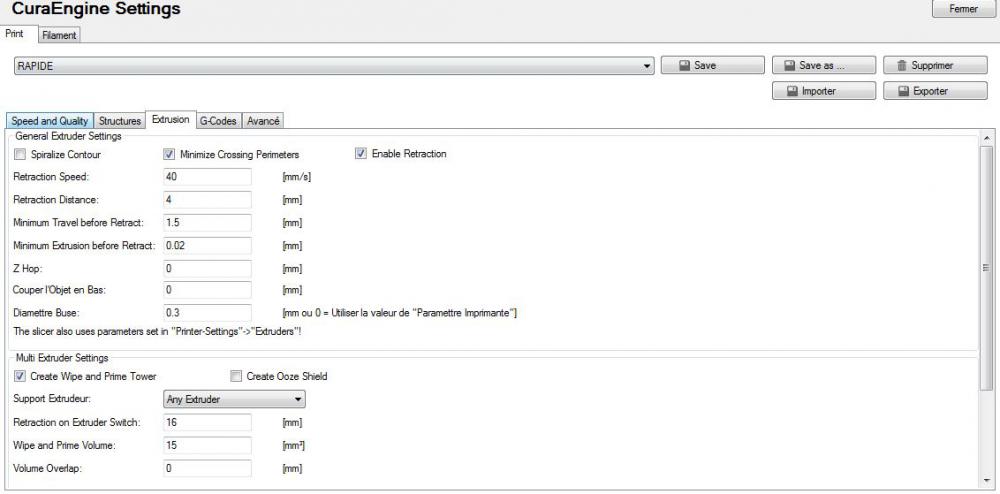1000x494 pixels.
Task: Open the RAPIDE profile dropdown
Action: coord(334,66)
